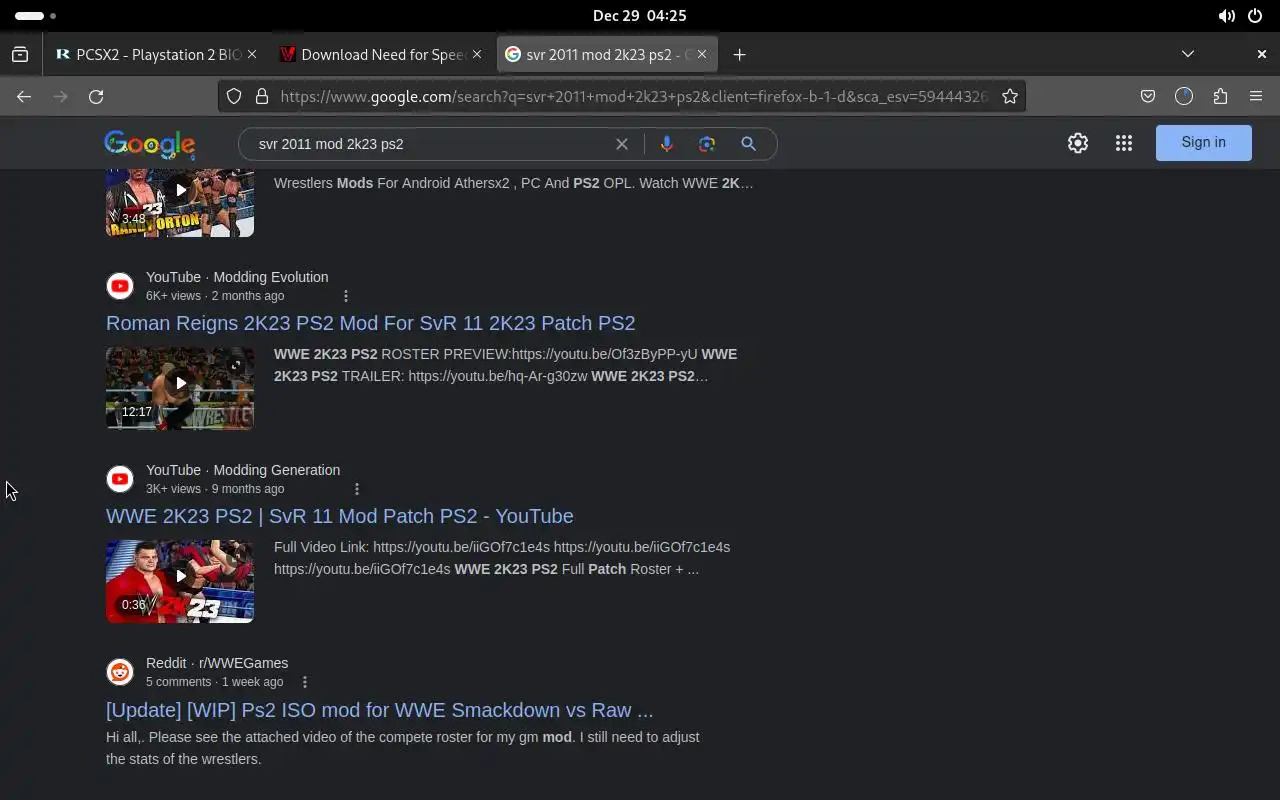Open the Reddit Ps2 ISO mod update link
Image resolution: width=1280 pixels, height=800 pixels.
coord(380,710)
